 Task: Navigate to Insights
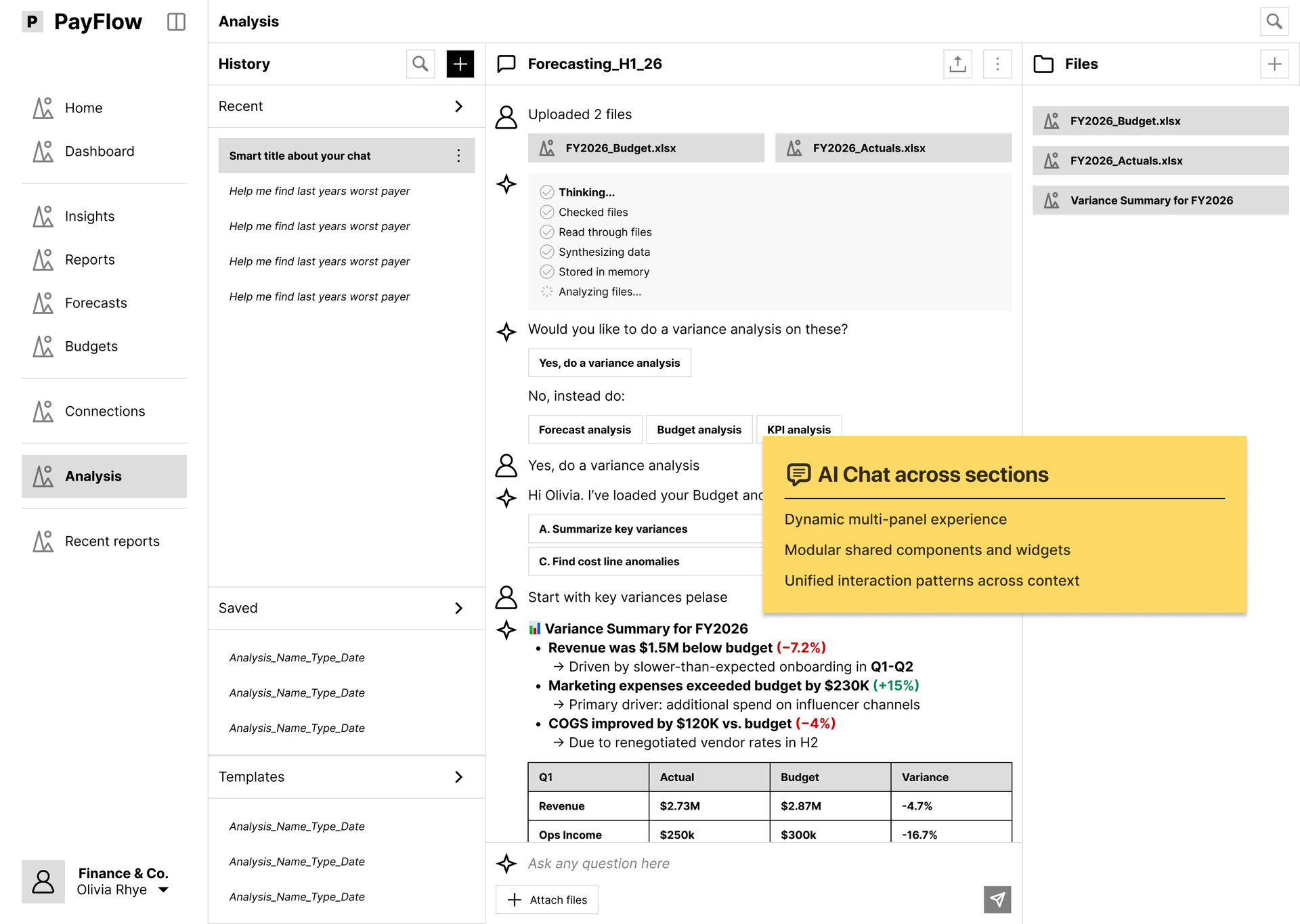[x=104, y=217]
